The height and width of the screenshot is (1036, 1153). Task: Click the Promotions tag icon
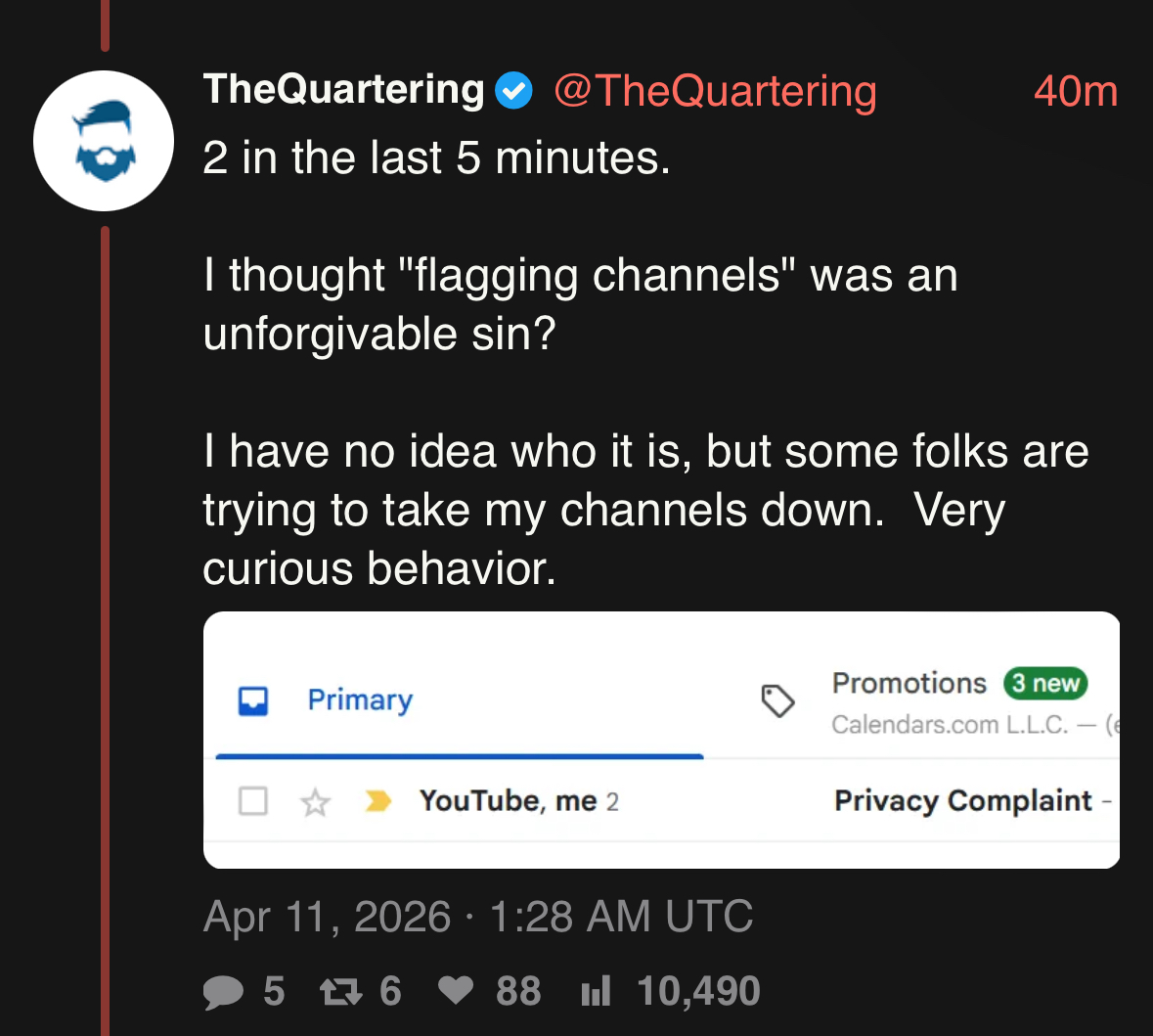(x=777, y=700)
